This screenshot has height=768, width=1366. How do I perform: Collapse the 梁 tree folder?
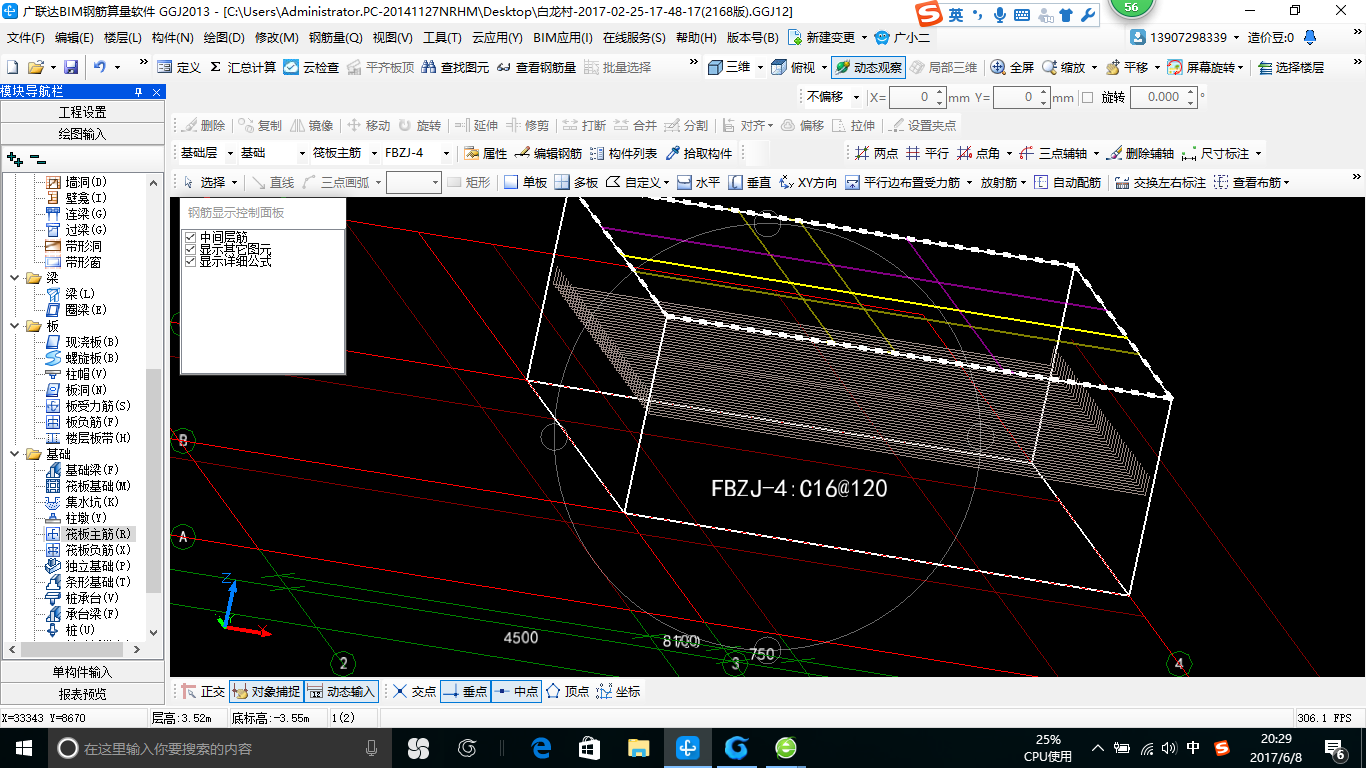14,278
